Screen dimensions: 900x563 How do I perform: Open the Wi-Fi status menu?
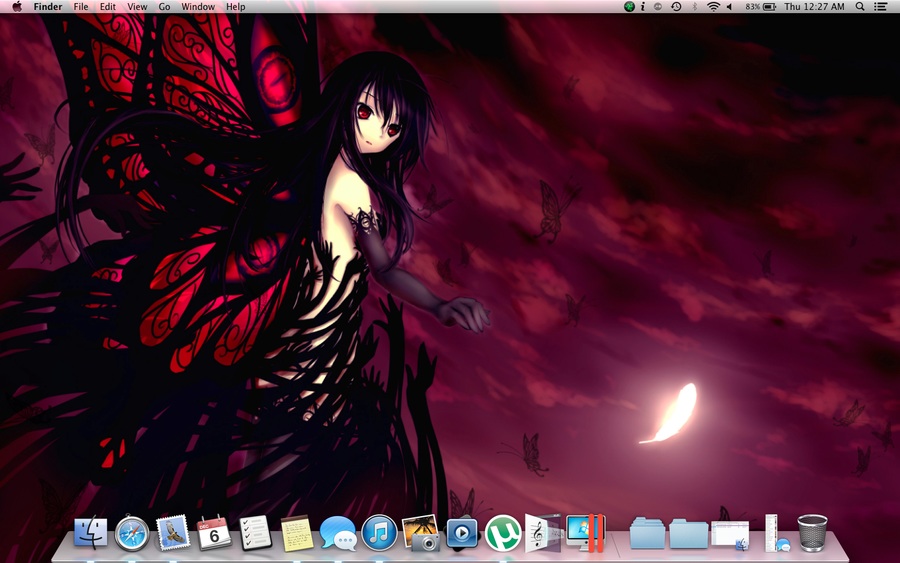coord(713,7)
